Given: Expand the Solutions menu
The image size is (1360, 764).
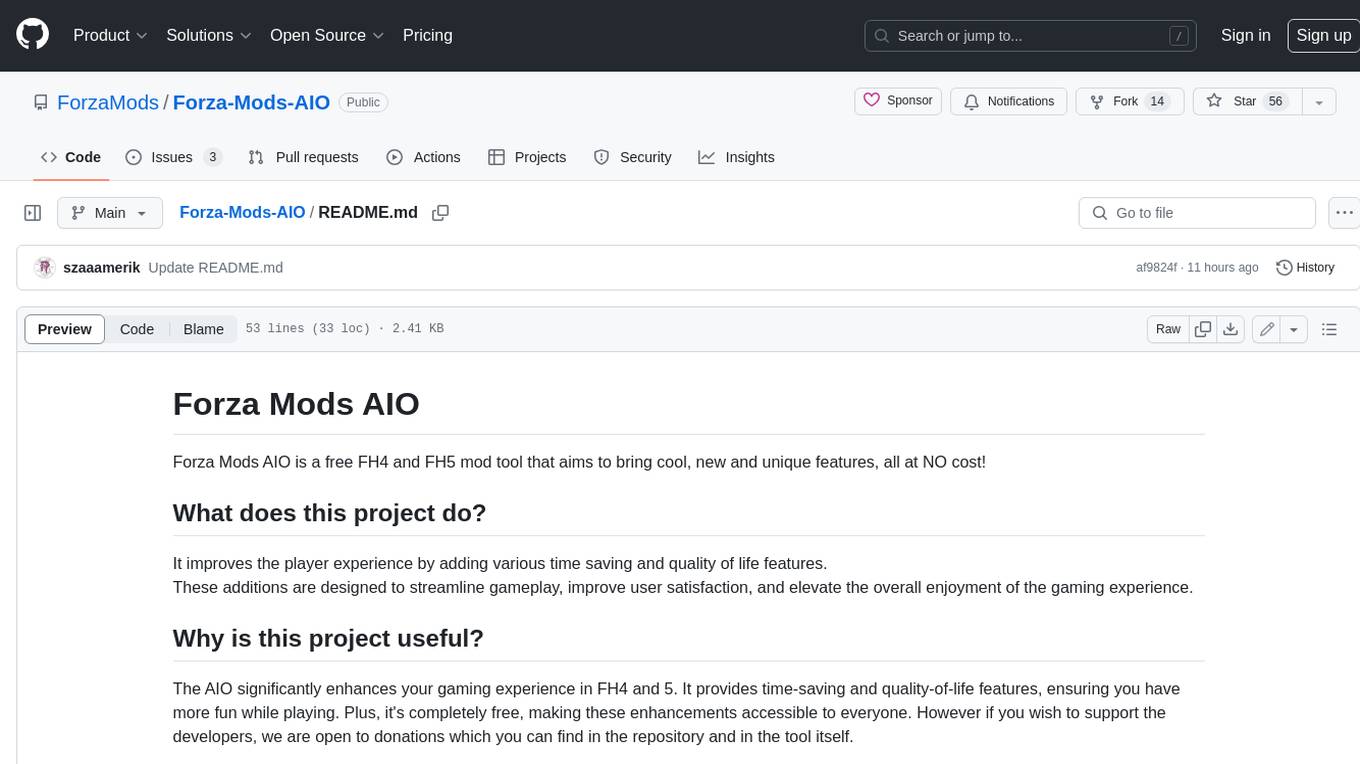Looking at the screenshot, I should click(209, 35).
